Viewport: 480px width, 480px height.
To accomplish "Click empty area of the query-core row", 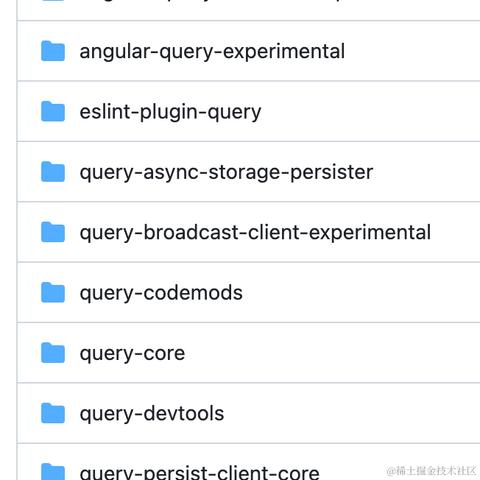I will (333, 353).
